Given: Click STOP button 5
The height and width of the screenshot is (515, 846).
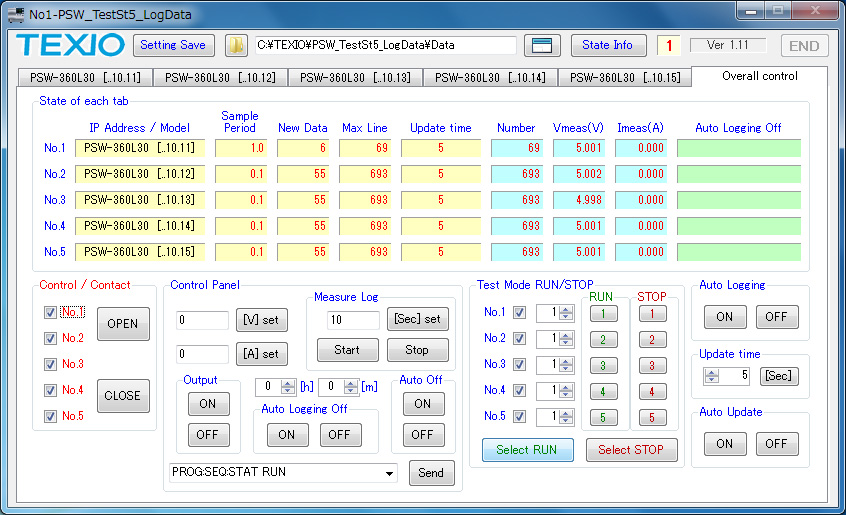Looking at the screenshot, I should 652,417.
